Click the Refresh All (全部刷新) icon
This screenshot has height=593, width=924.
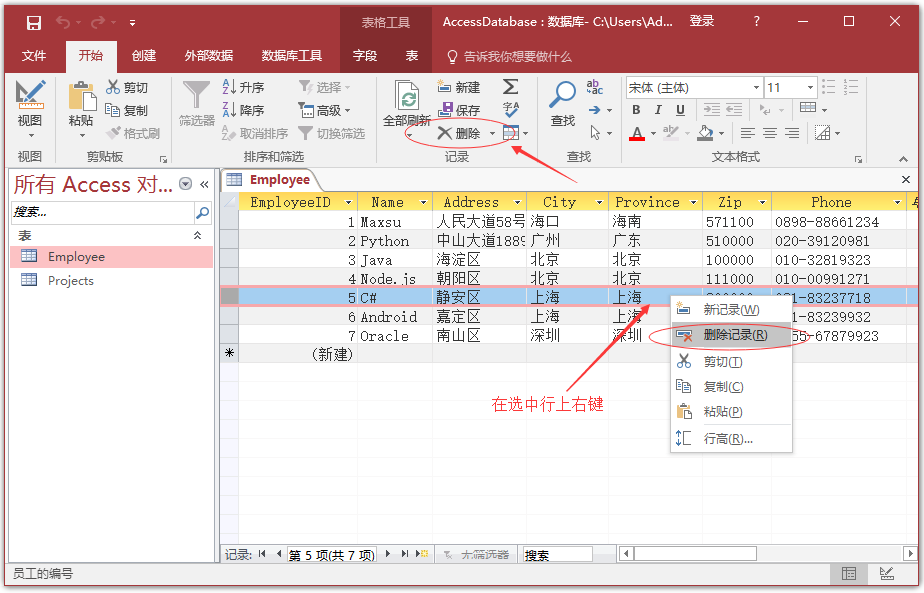407,97
